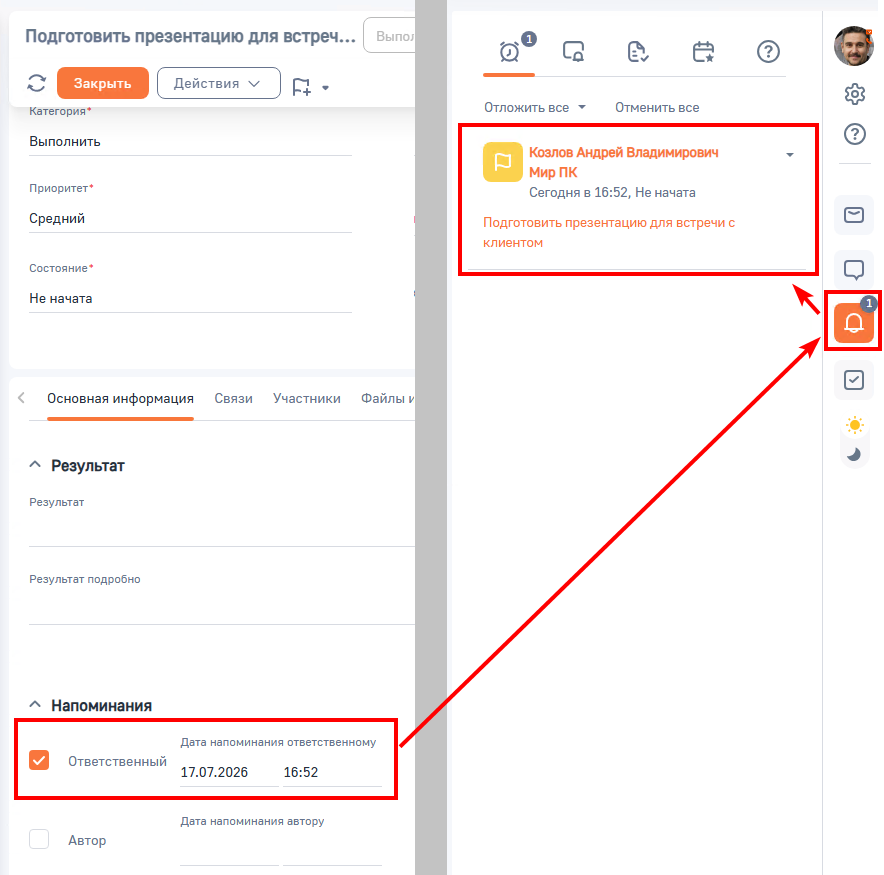Screen dimensions: 884x875
Task: Enable the Автор reminder checkbox
Action: 39,839
